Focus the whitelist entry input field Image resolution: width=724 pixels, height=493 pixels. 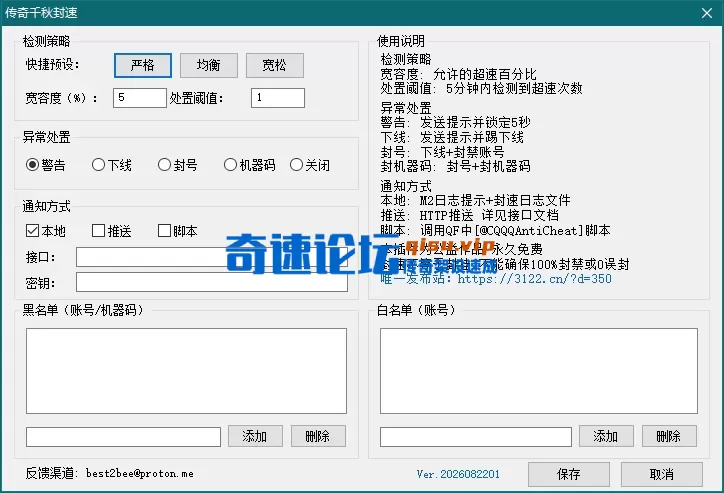pyautogui.click(x=476, y=437)
